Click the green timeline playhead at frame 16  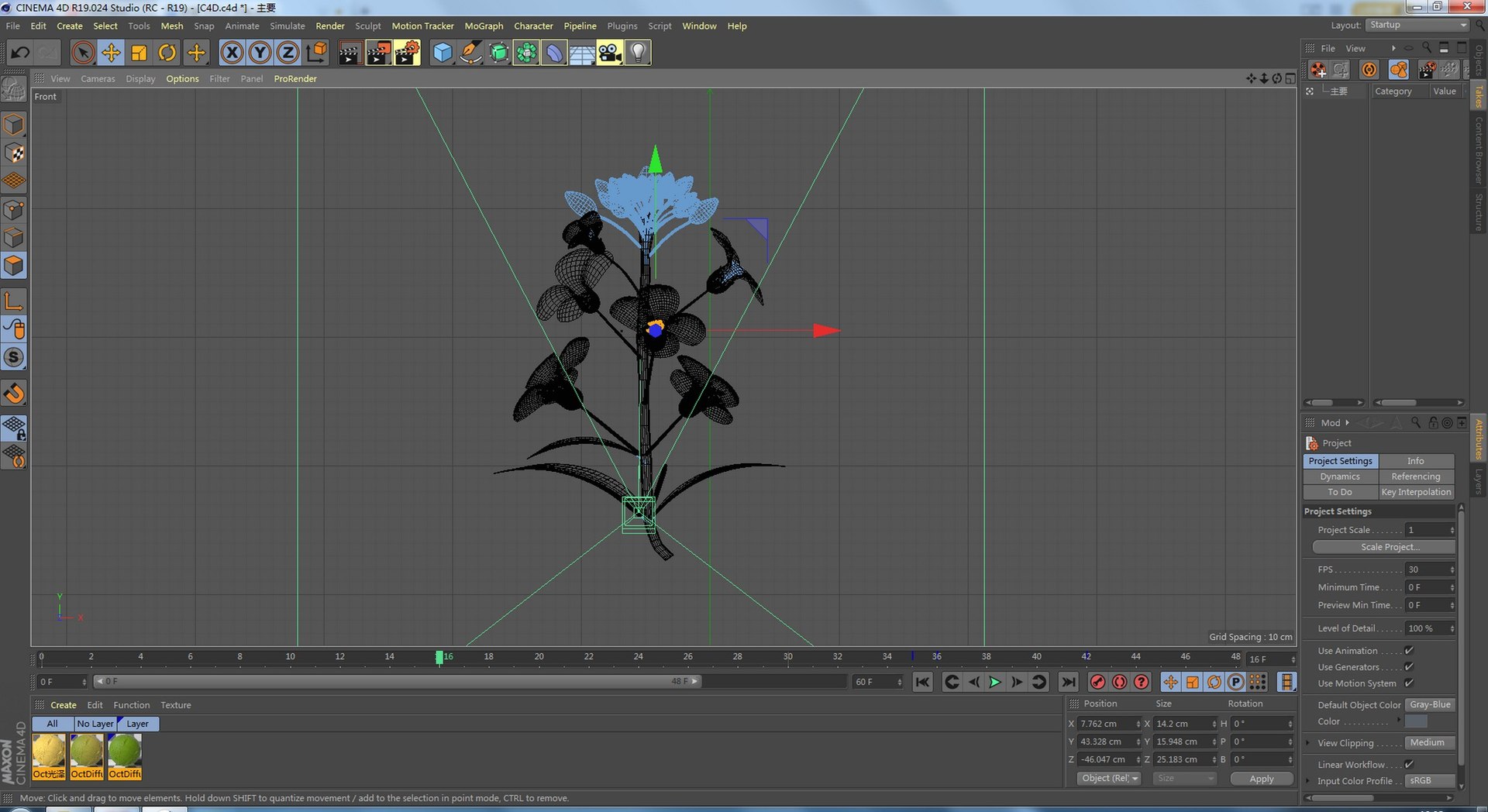[439, 657]
